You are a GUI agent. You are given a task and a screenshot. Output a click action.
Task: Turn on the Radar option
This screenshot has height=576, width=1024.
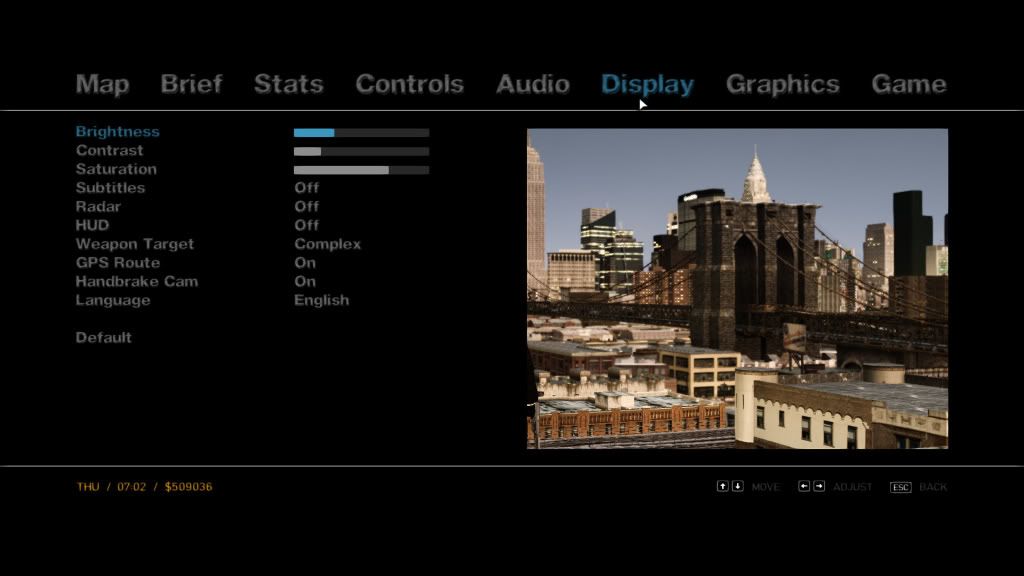point(306,207)
